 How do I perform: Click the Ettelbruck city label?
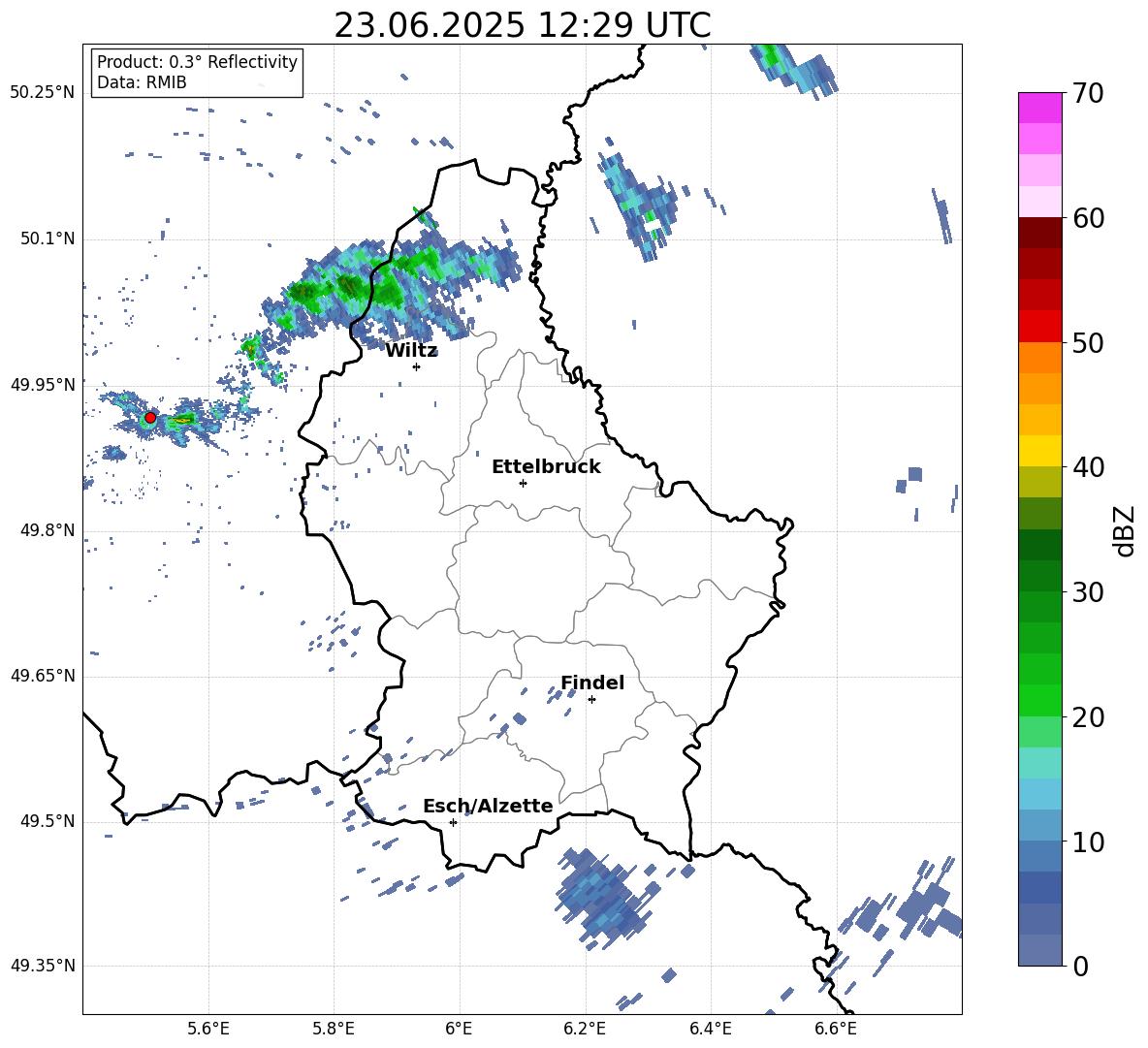(546, 467)
